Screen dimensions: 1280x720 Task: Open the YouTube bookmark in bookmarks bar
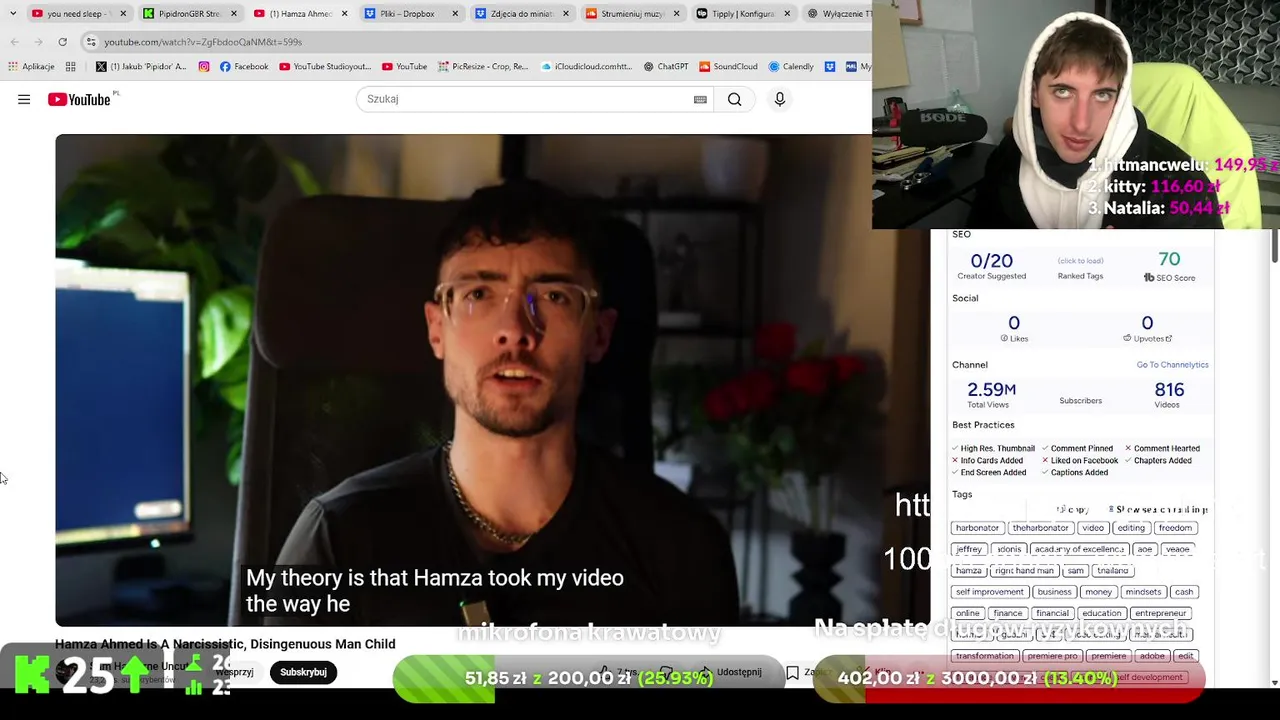point(404,67)
